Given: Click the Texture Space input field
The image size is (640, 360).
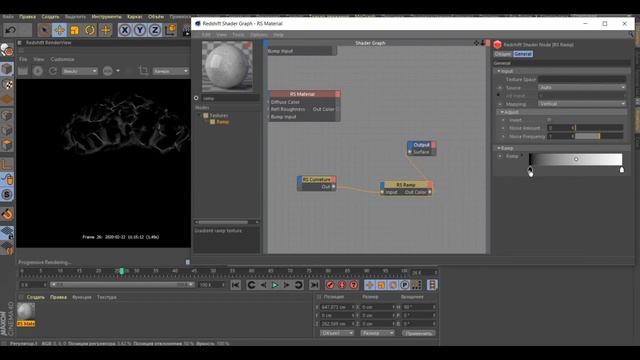Looking at the screenshot, I should [582, 79].
